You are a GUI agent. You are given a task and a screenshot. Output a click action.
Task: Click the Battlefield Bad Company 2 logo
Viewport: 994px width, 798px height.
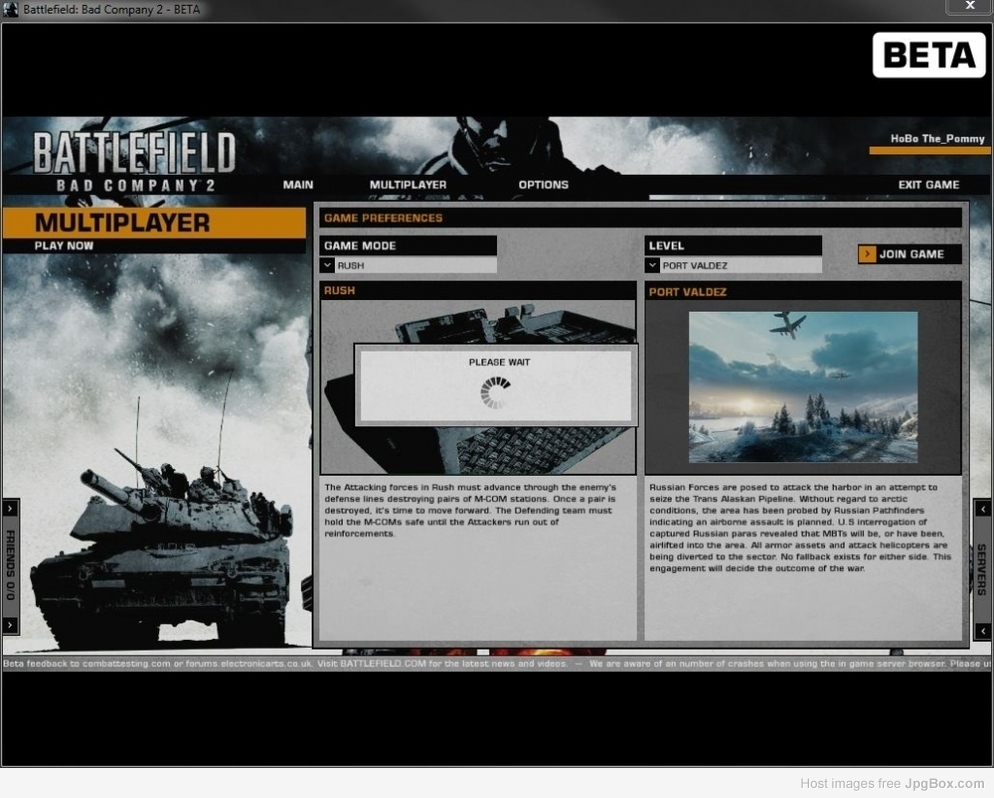[x=134, y=161]
